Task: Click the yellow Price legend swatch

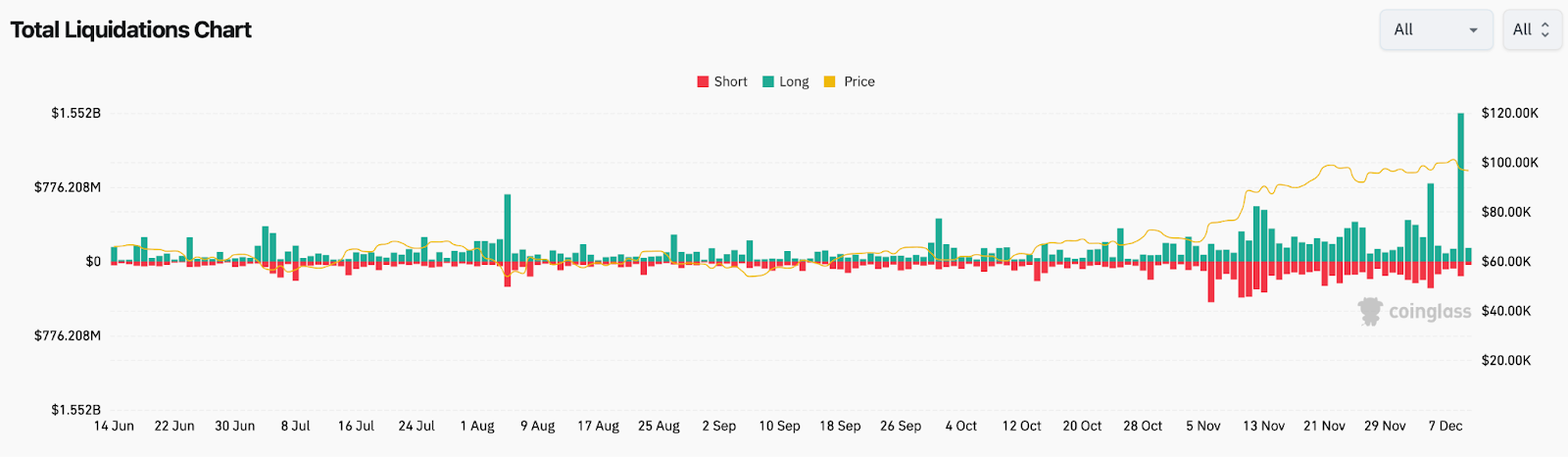Action: (x=830, y=82)
